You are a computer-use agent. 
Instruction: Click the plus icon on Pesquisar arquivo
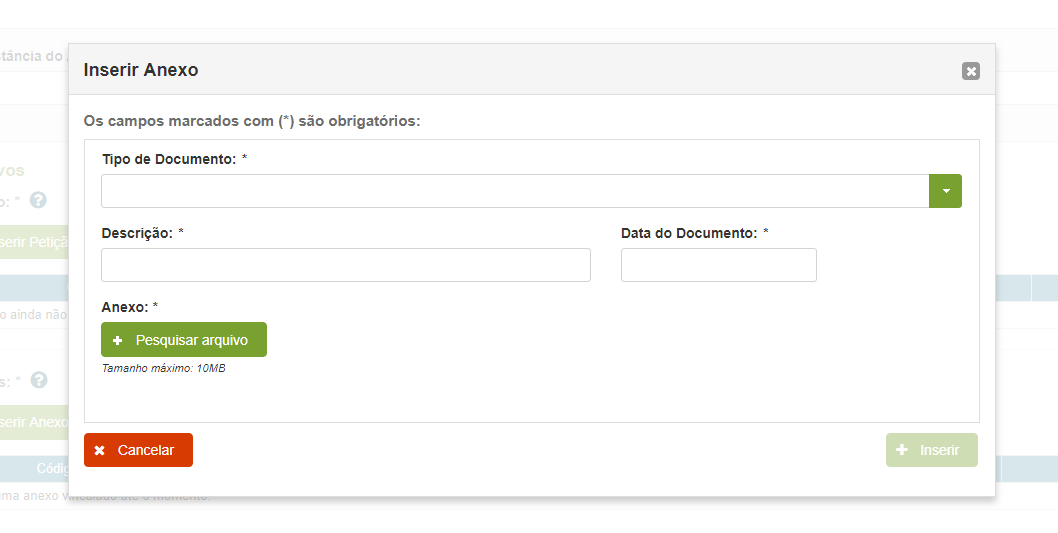(x=118, y=340)
